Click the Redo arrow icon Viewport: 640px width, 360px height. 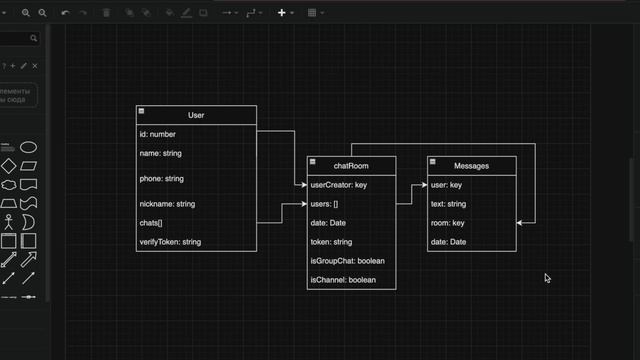pyautogui.click(x=83, y=13)
